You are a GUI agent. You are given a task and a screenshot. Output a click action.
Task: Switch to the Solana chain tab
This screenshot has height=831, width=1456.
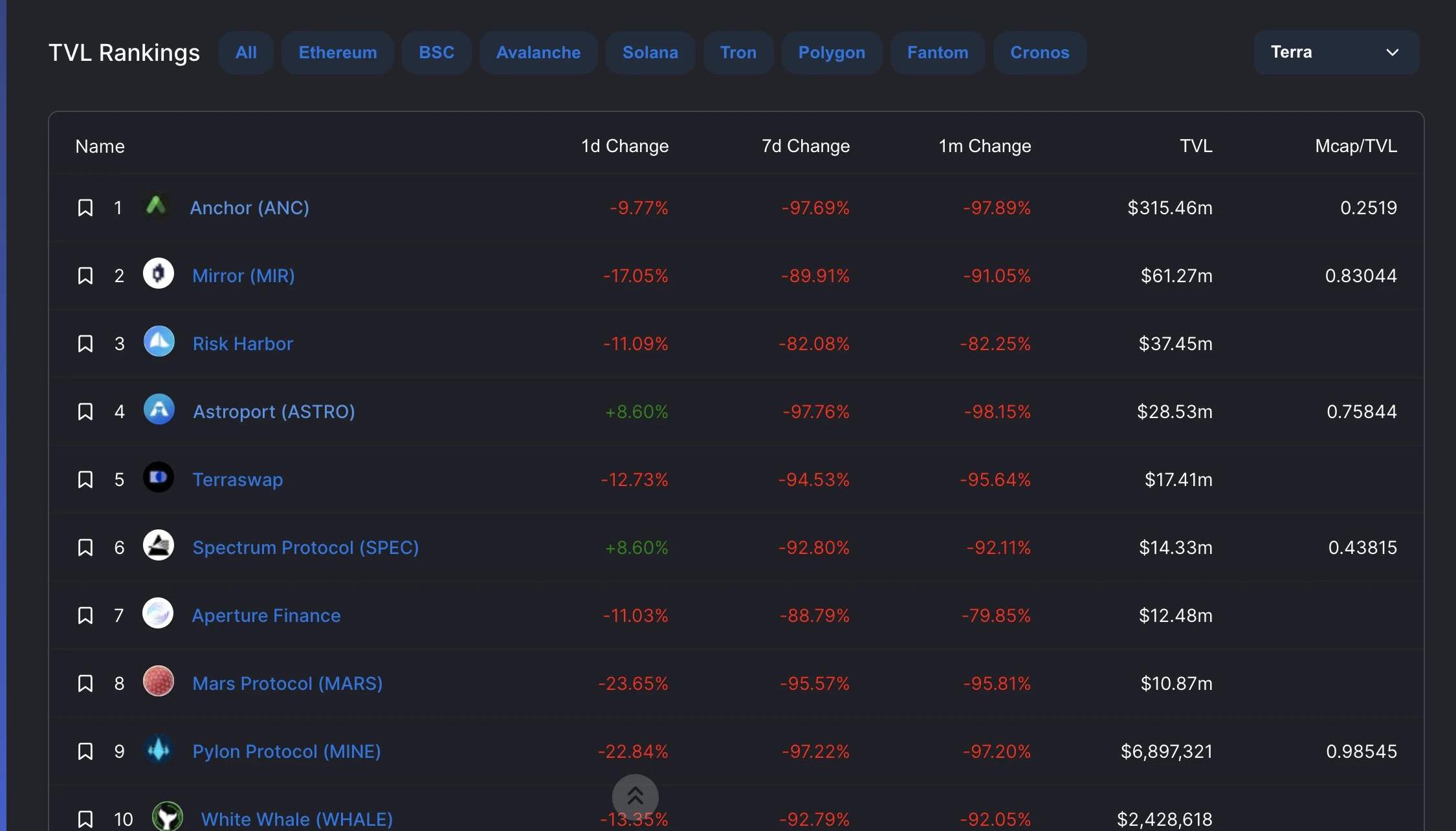pyautogui.click(x=650, y=52)
